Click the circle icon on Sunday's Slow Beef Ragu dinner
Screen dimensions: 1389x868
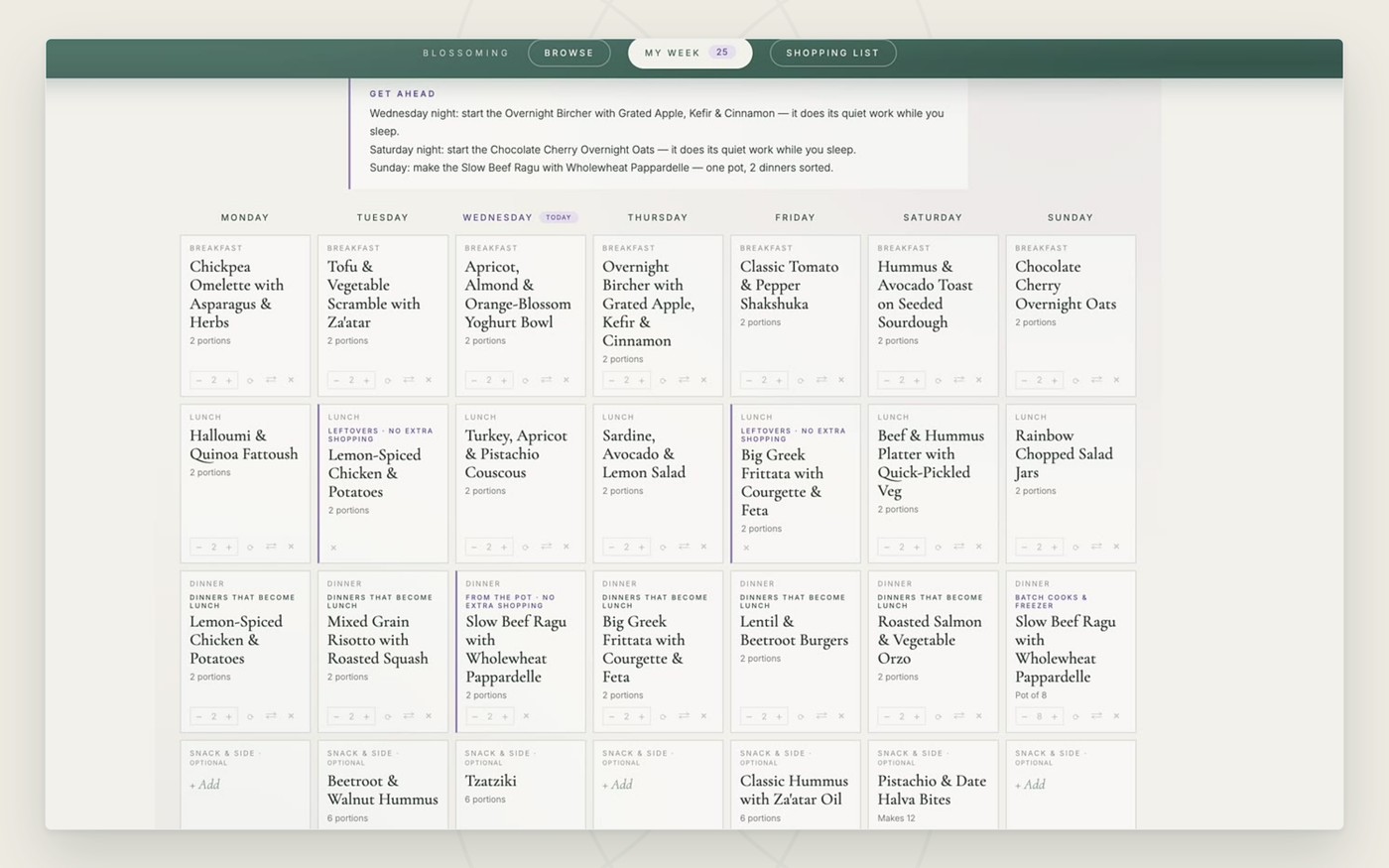[x=1075, y=716]
